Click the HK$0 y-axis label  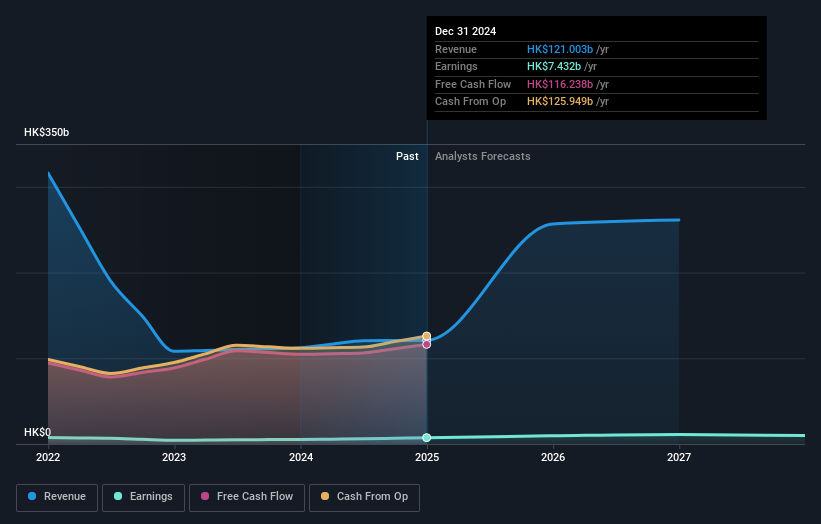(37, 432)
